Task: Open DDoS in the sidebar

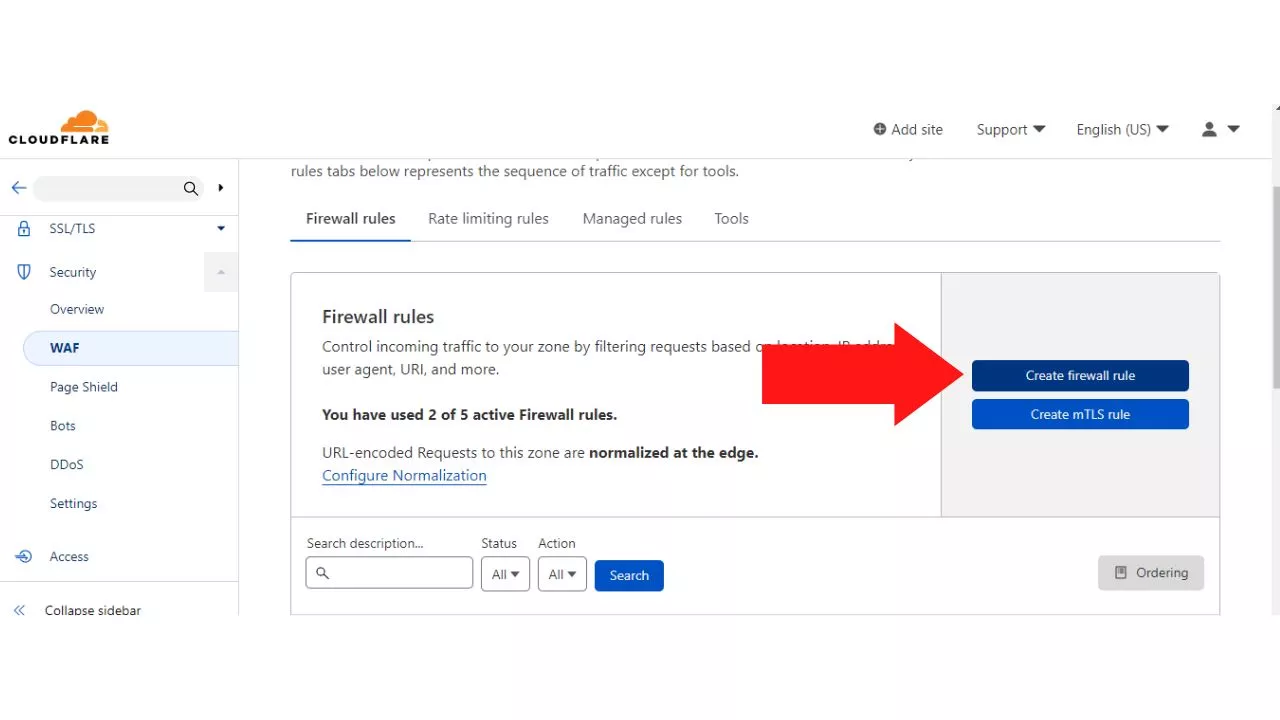Action: 67,465
